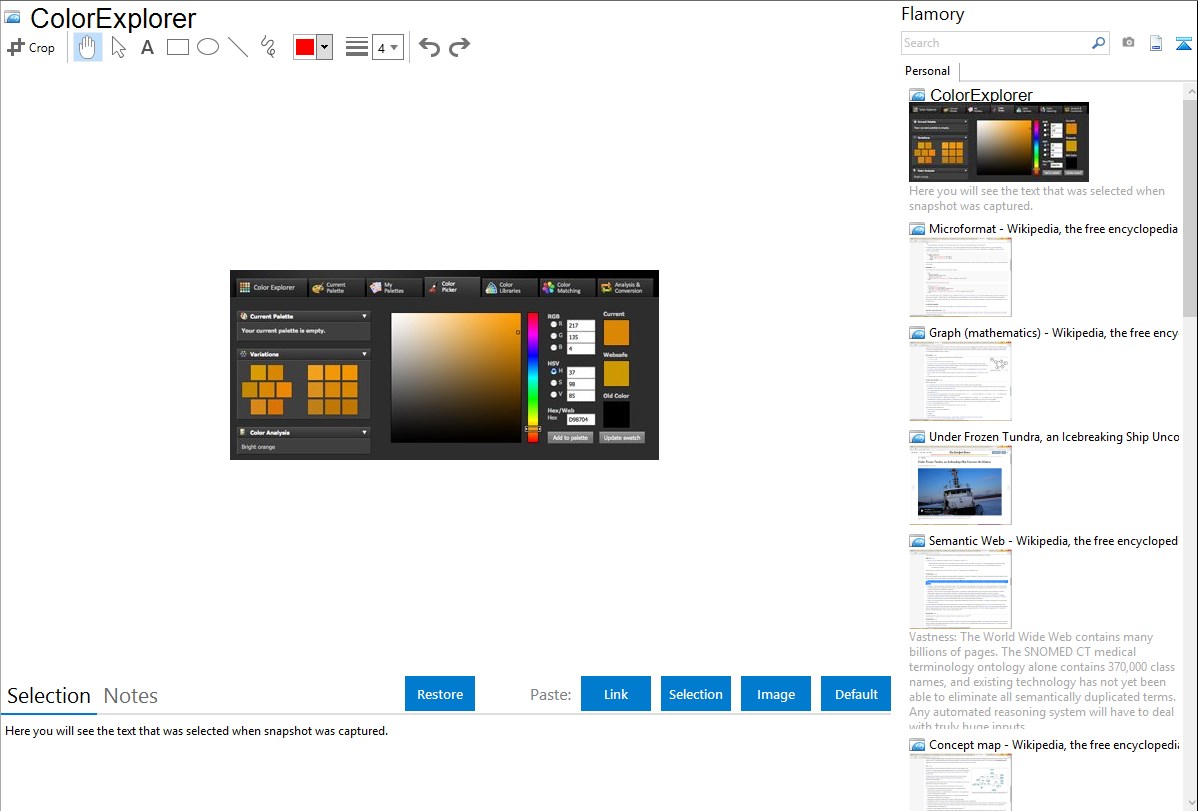
Task: Click the Restore button
Action: click(x=440, y=694)
